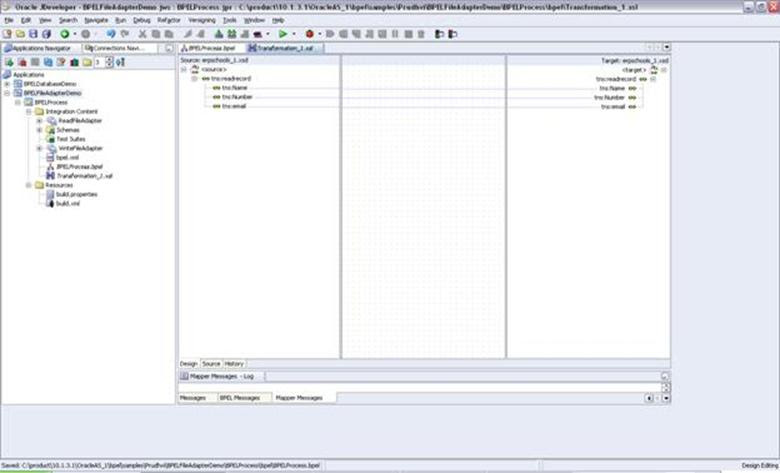This screenshot has width=780, height=473.
Task: Collapse the BPELFileAdapterDemo application node
Action: click(7, 93)
